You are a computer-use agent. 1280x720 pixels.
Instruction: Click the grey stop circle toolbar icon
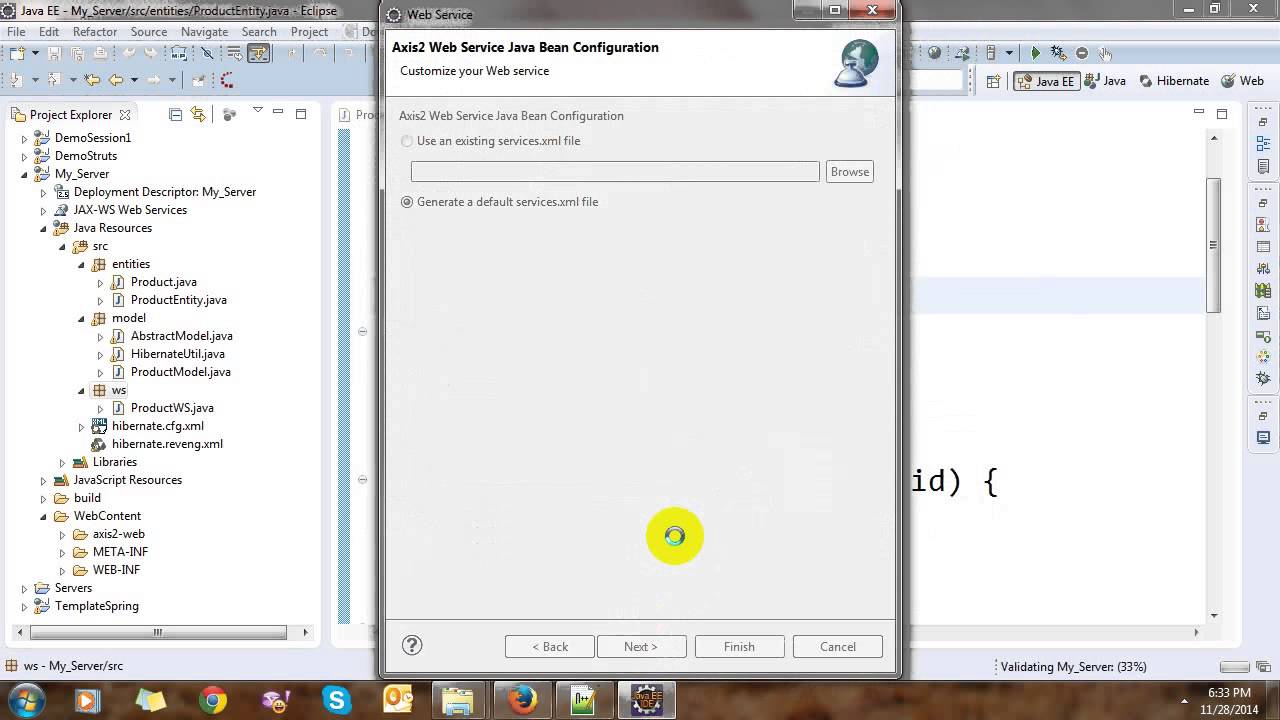(x=1082, y=53)
